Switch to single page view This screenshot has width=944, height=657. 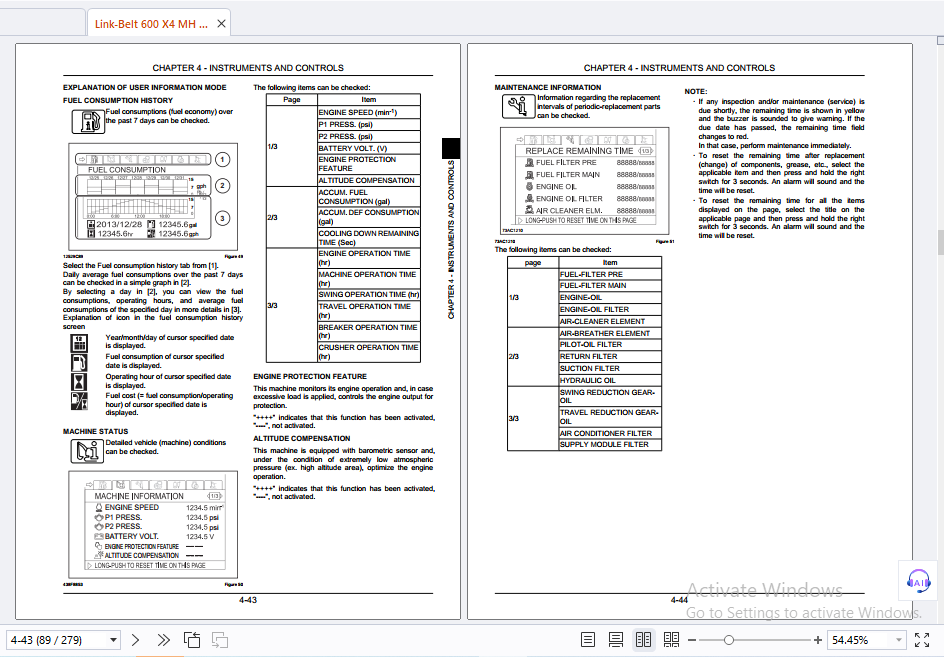point(588,640)
